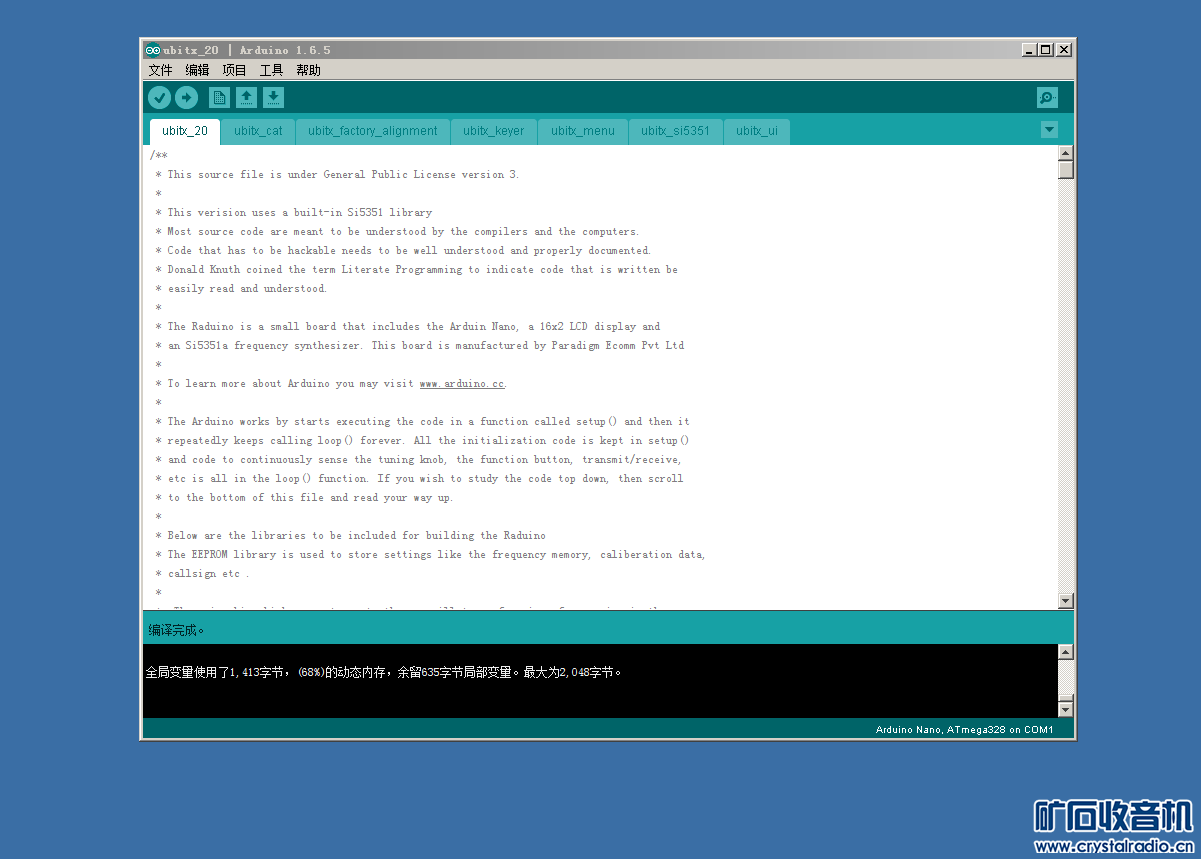Screen dimensions: 1201x859
Task: Switch to the ubitx_si5351 tab
Action: coord(675,131)
